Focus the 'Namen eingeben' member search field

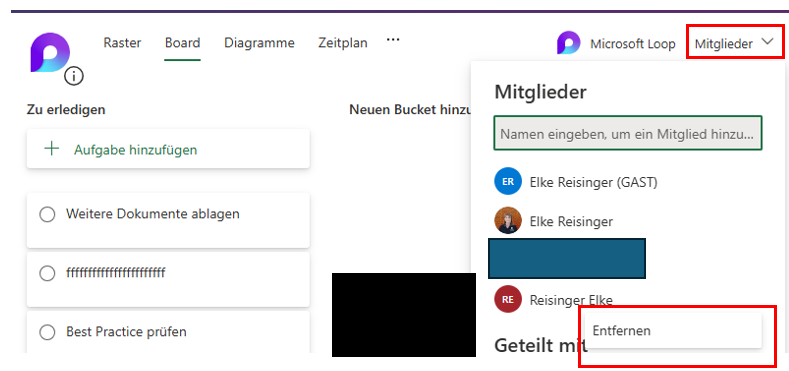[x=627, y=133]
